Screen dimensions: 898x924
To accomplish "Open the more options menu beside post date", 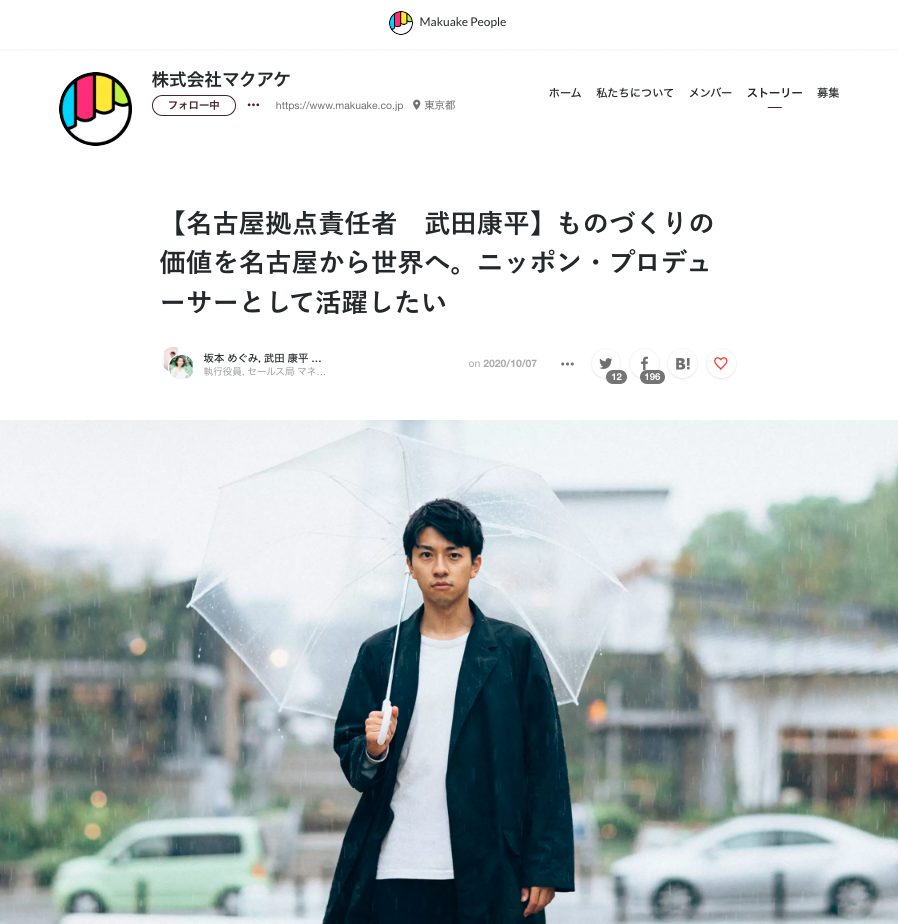I will [x=567, y=364].
